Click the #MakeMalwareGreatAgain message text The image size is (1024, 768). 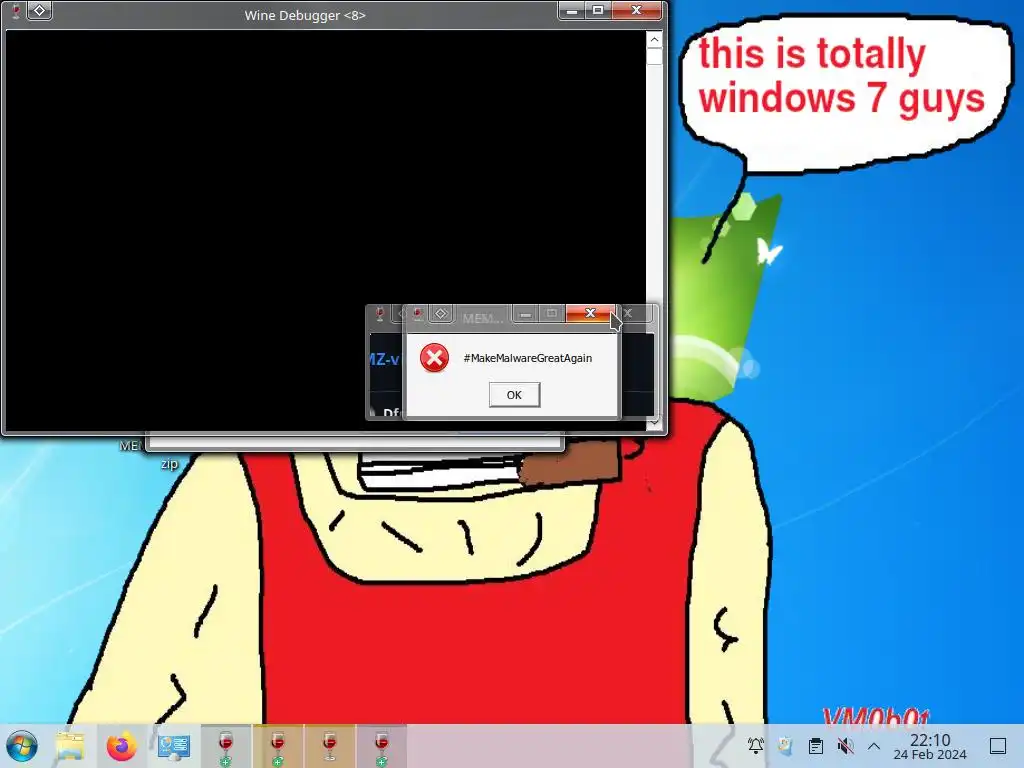[528, 358]
